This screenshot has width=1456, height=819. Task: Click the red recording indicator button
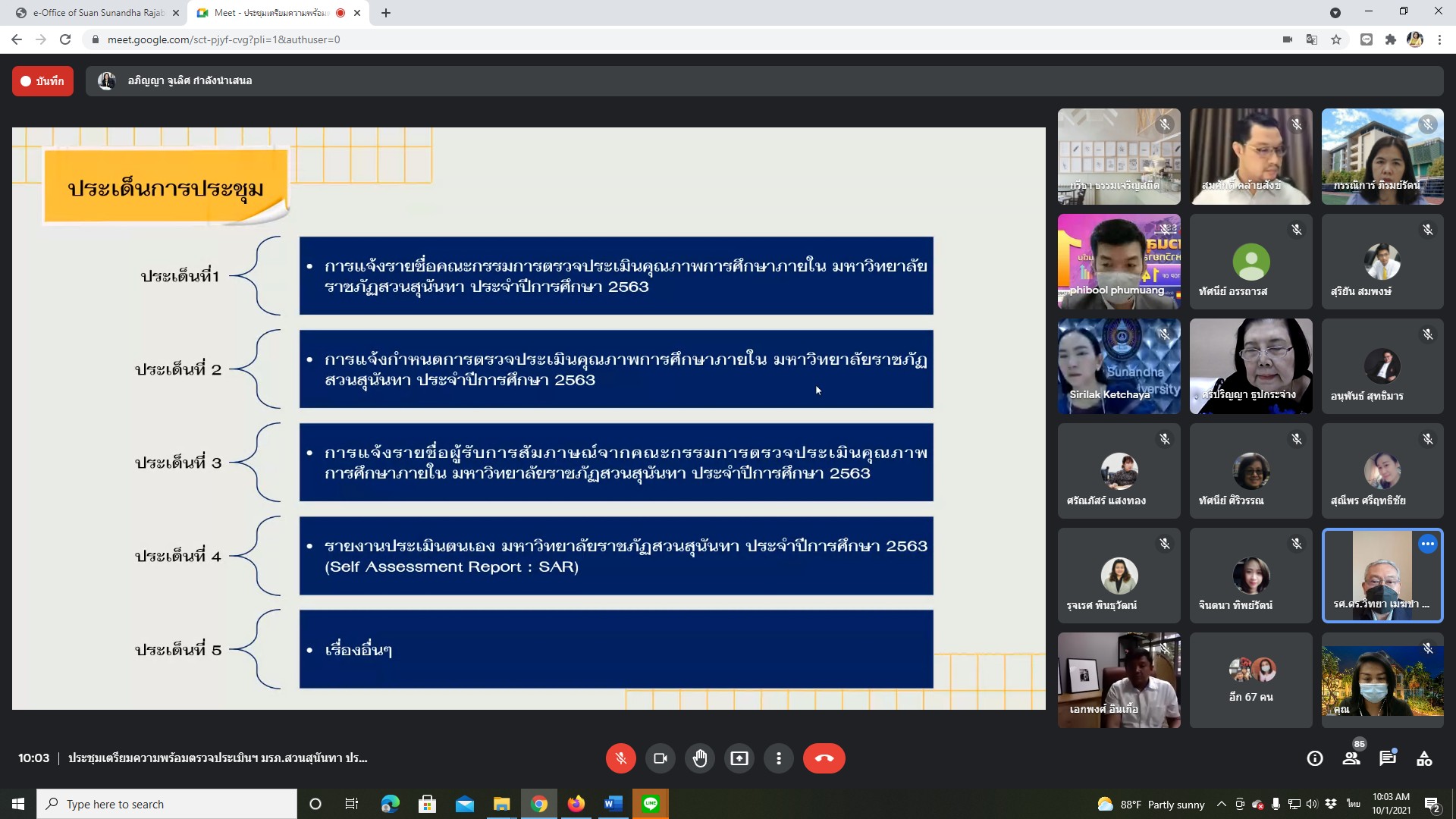click(42, 81)
